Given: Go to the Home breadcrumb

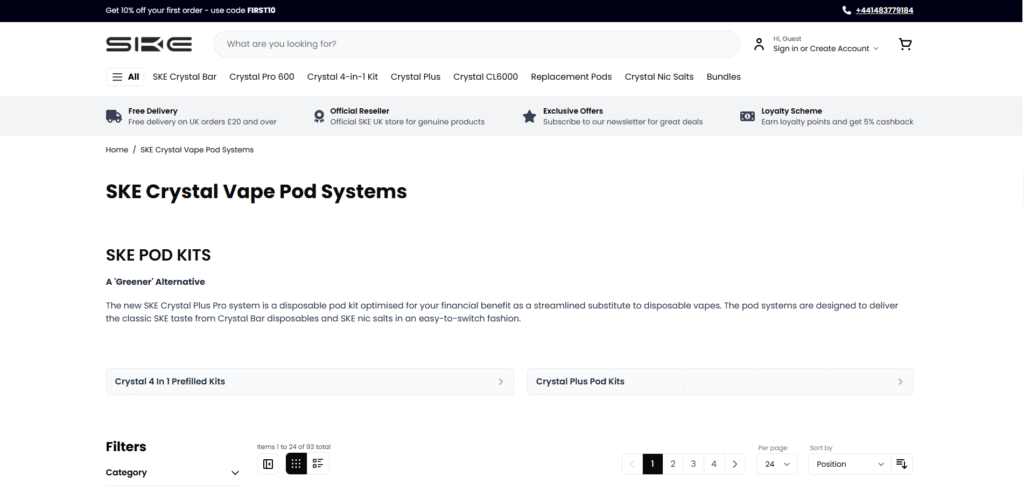Looking at the screenshot, I should tap(117, 150).
